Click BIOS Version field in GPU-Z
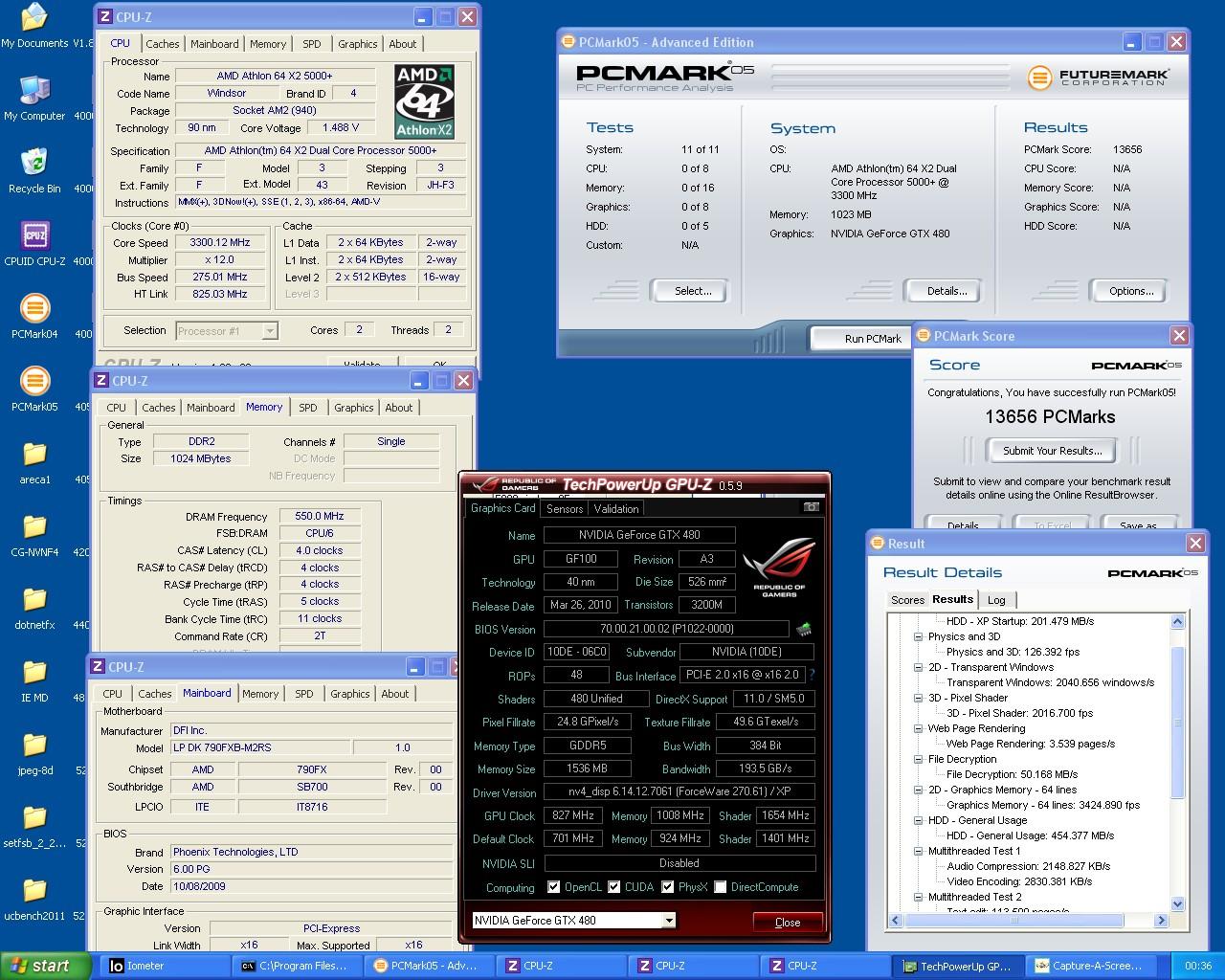Screen dimensions: 1225x980 click(x=667, y=629)
